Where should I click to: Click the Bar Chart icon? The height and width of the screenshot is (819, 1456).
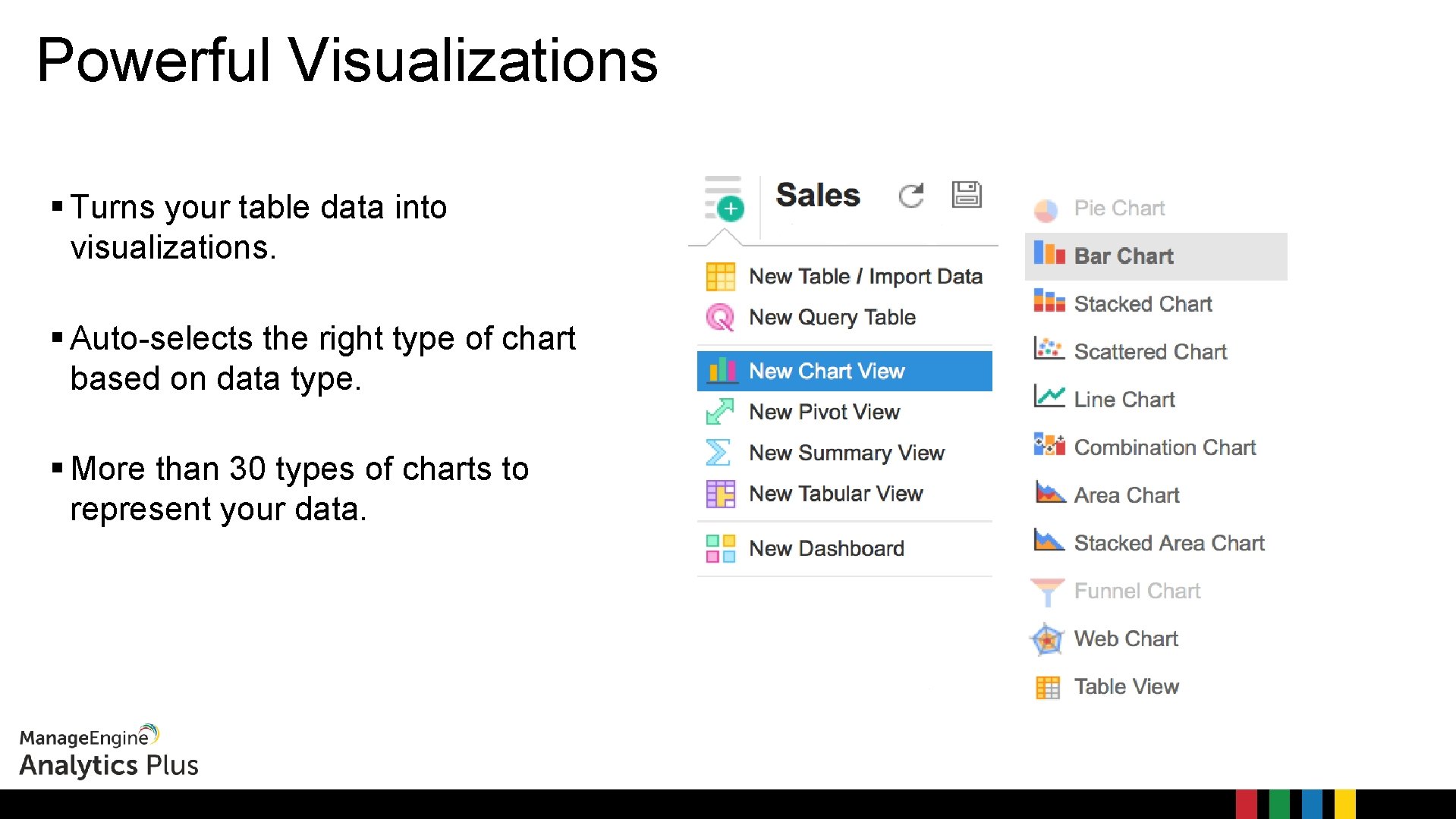click(1049, 254)
